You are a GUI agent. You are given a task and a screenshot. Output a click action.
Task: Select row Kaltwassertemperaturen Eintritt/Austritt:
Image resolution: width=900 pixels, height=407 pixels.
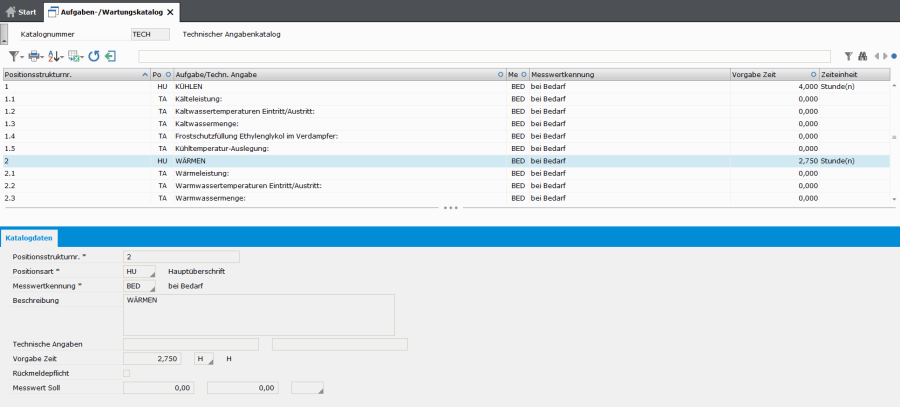(x=447, y=111)
